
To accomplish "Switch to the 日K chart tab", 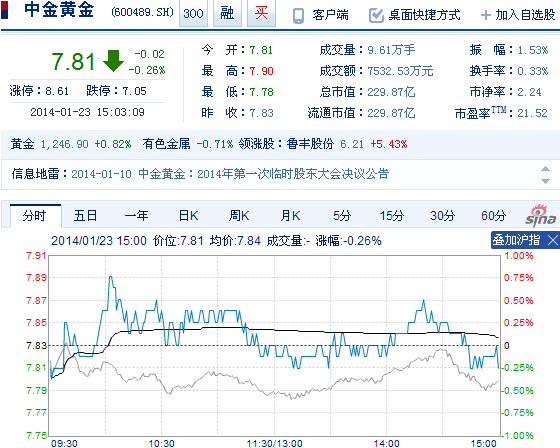I will coord(188,216).
